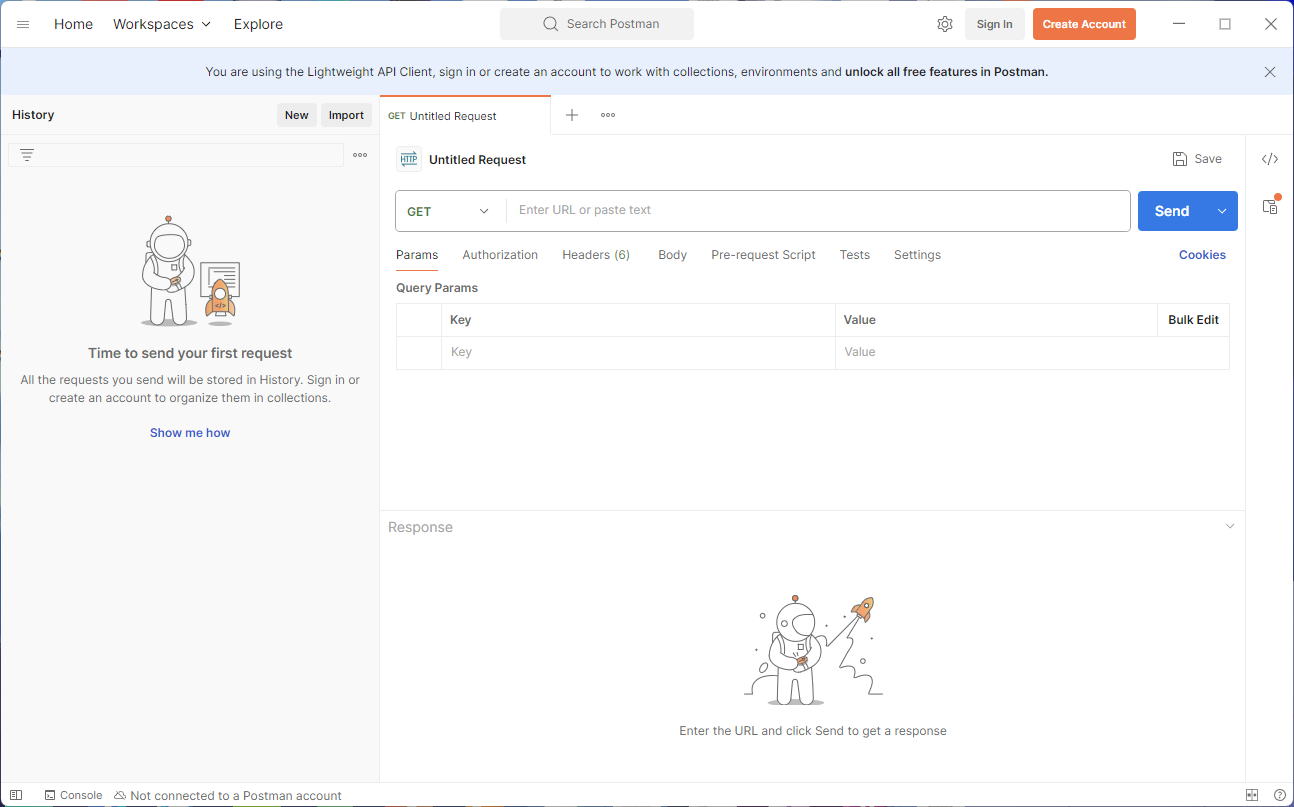Open the Workspaces dropdown
The width and height of the screenshot is (1294, 807).
click(162, 24)
